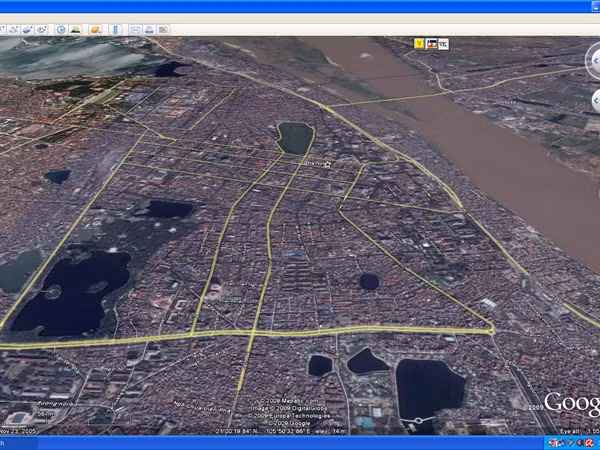
Task: Click the first system tray icon
Action: coord(552,443)
